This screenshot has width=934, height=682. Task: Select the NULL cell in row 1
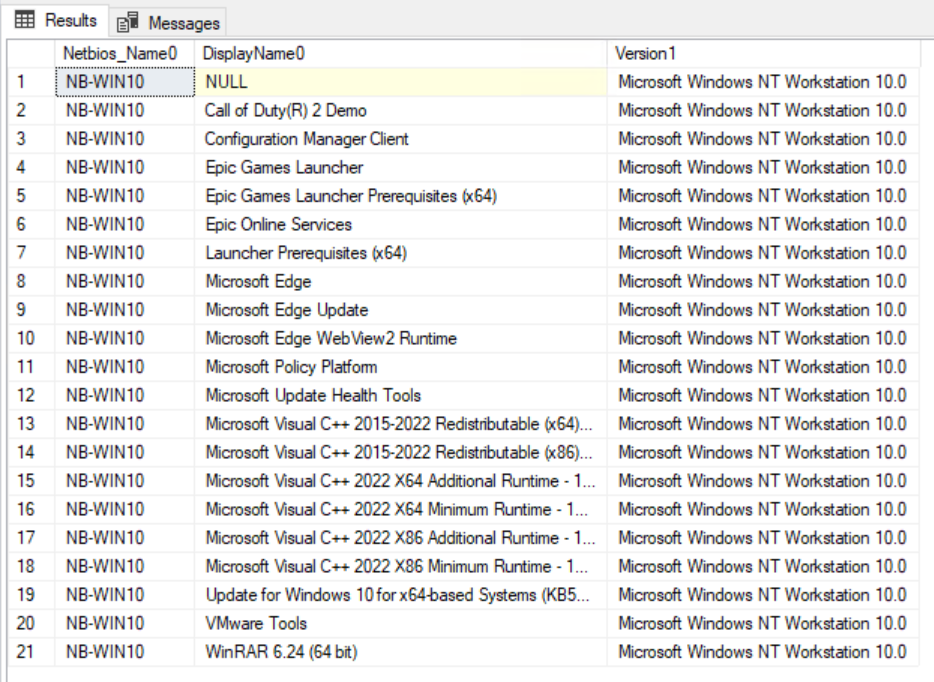tap(400, 82)
